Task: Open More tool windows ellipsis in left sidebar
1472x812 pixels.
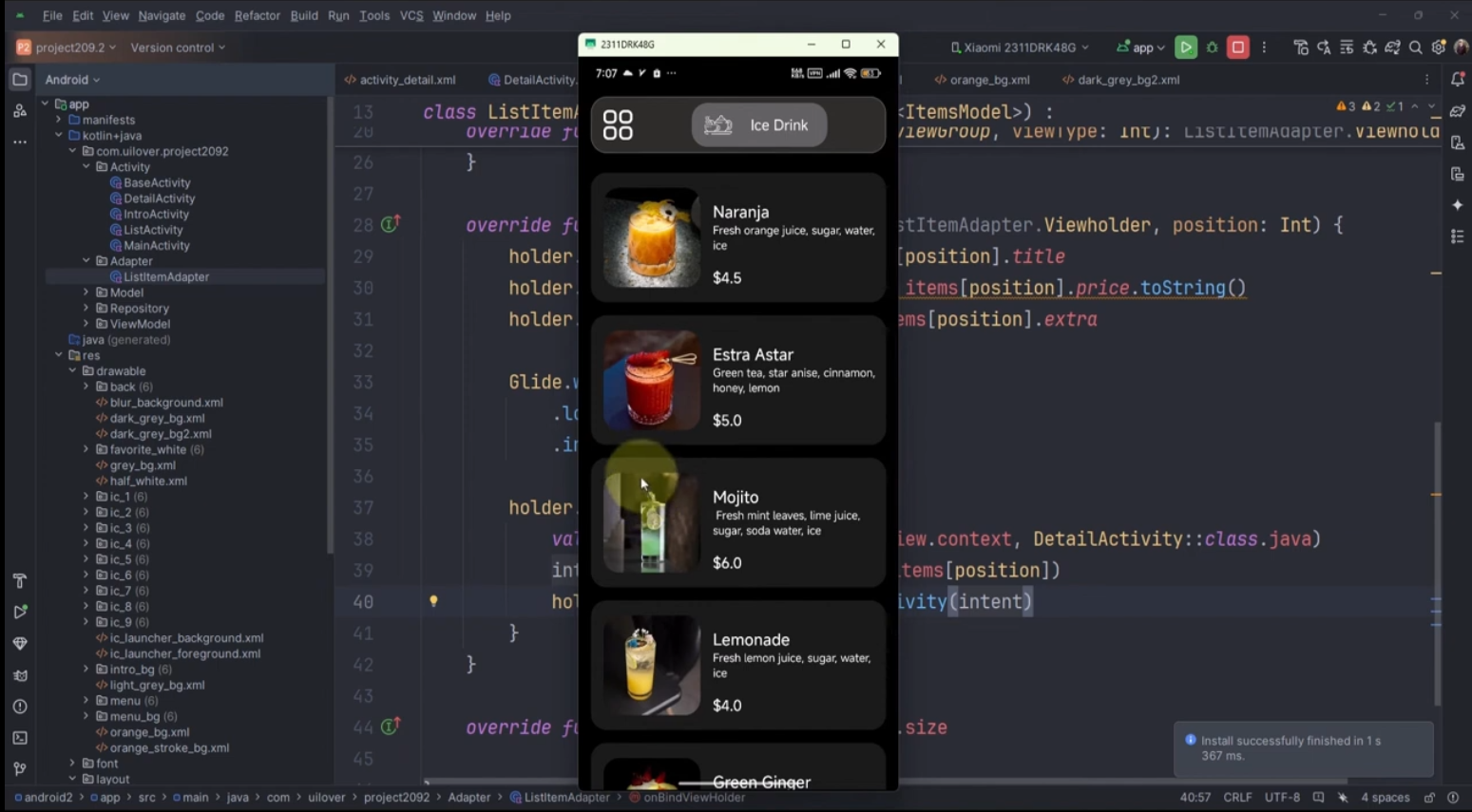Action: (20, 142)
